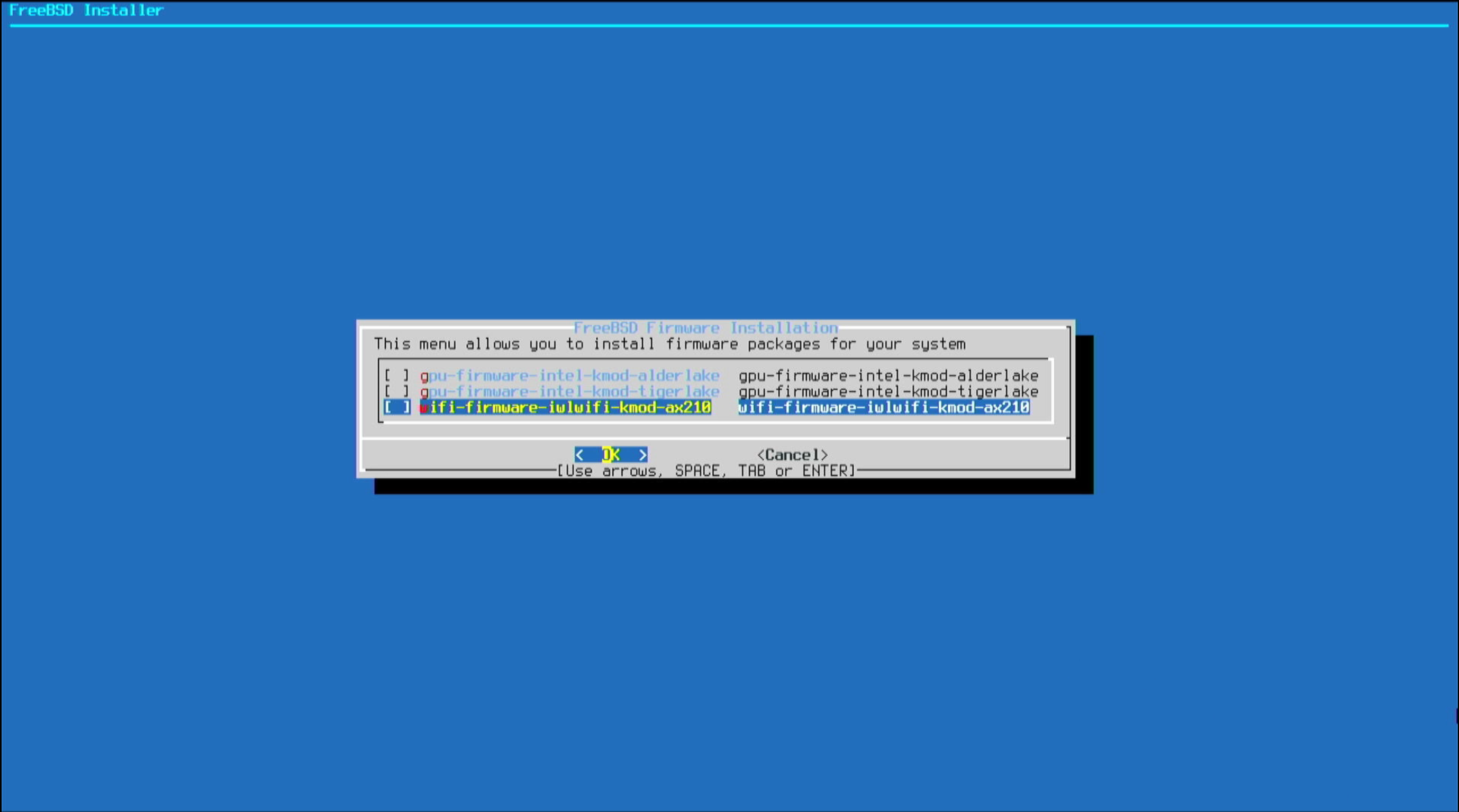
Task: Enable the wifi-firmware-iwlwifi-kmod-ax210 checkbox
Action: 396,407
